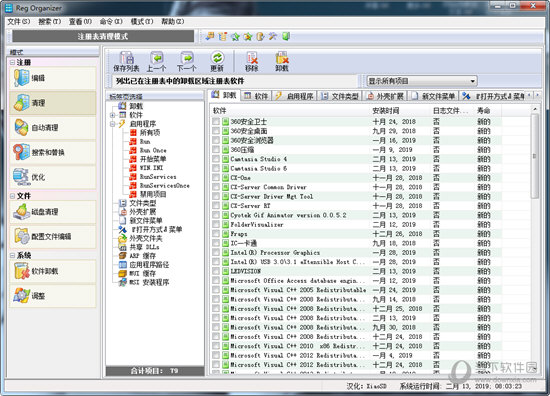This screenshot has height=396, width=550.
Task: Open the 模式 menu
Action: [142, 22]
